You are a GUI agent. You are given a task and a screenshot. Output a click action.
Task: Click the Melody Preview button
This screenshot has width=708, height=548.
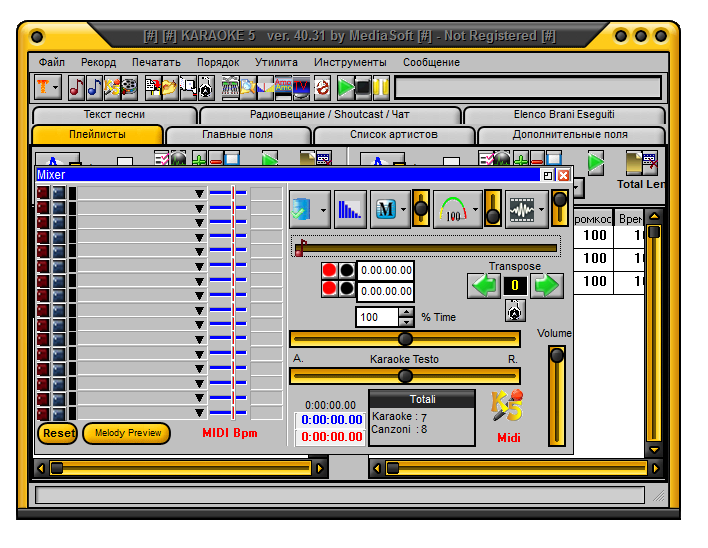pos(127,433)
